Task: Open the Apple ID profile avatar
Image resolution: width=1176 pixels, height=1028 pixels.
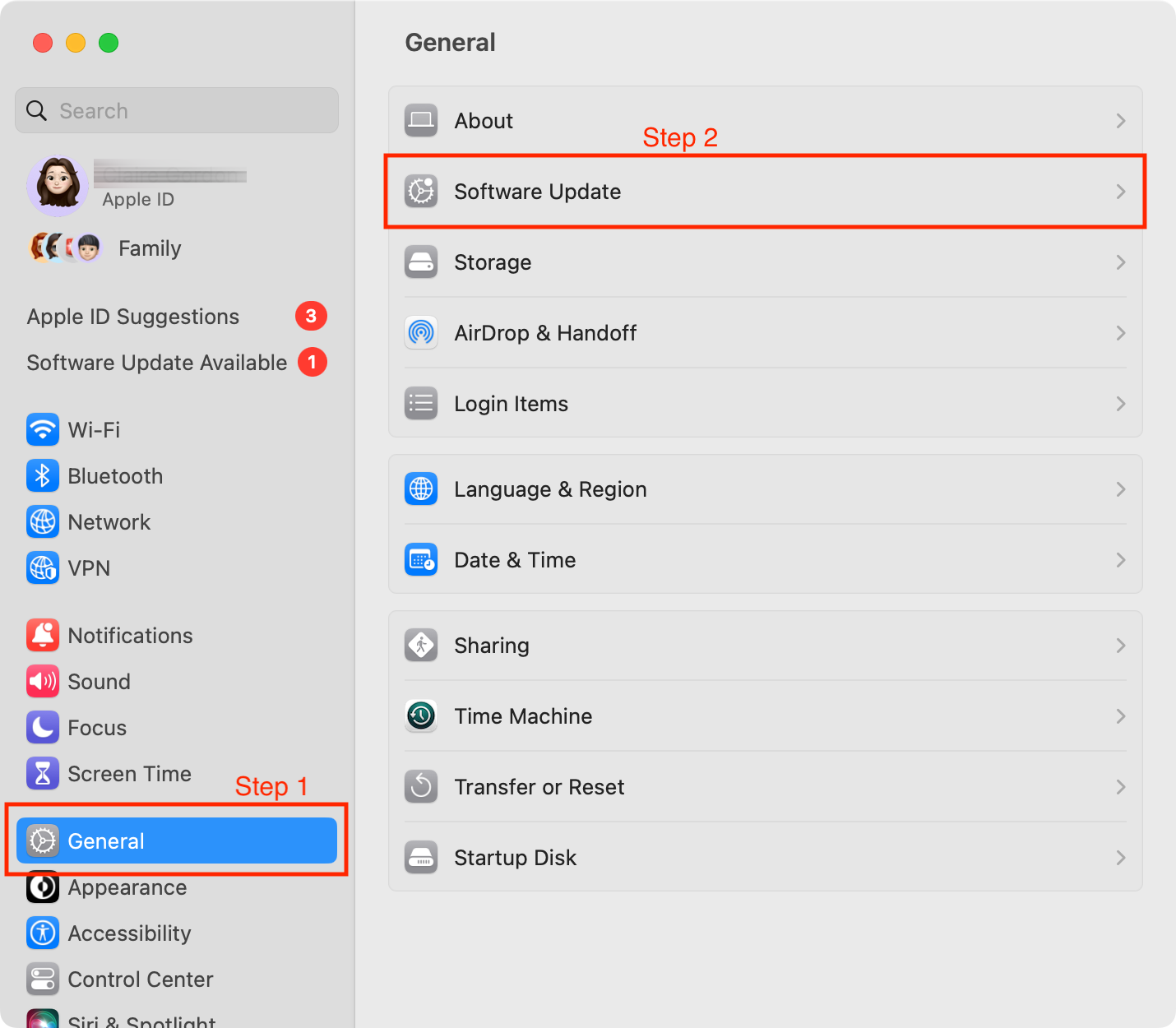Action: click(x=58, y=185)
